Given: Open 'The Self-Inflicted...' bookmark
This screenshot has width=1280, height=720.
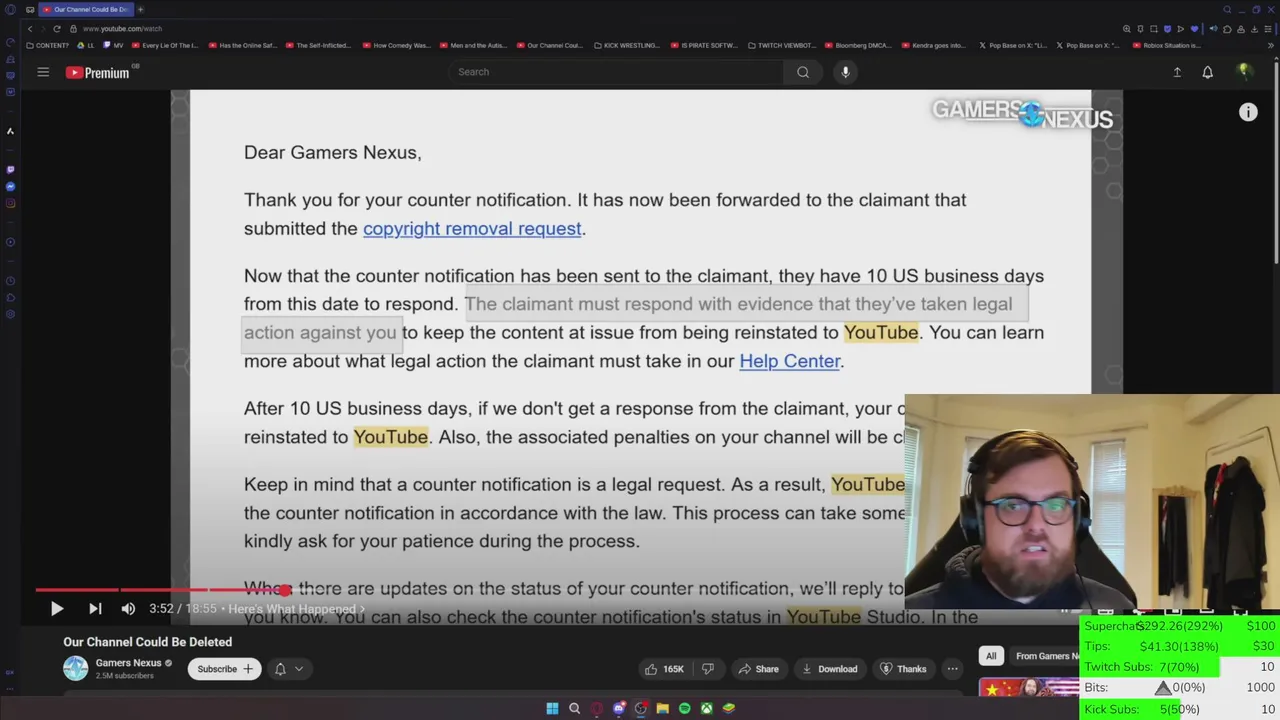Looking at the screenshot, I should pos(318,45).
